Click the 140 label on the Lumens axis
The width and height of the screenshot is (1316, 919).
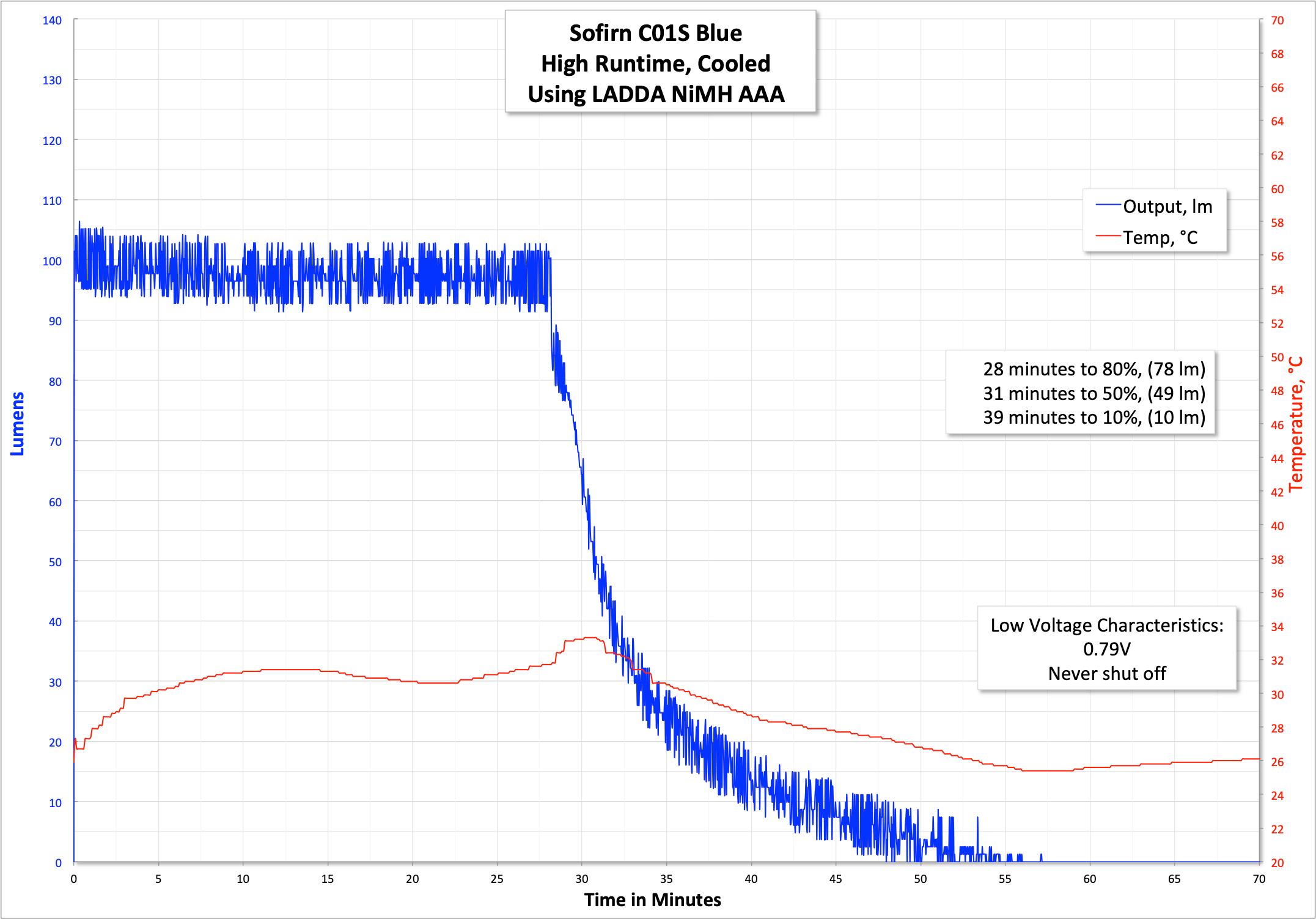coord(52,20)
